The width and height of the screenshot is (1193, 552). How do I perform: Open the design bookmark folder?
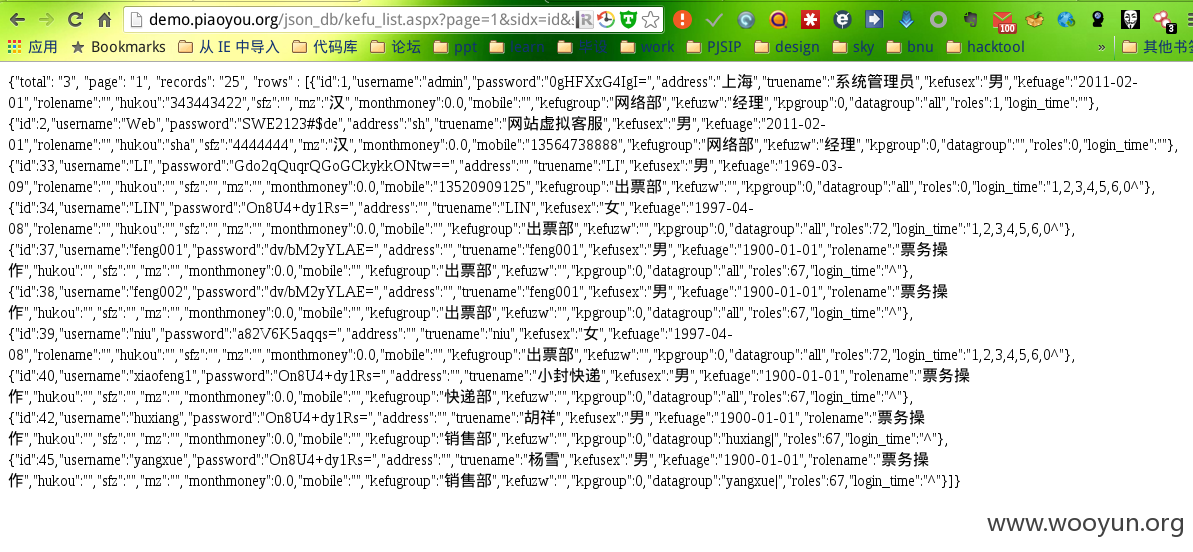click(787, 47)
